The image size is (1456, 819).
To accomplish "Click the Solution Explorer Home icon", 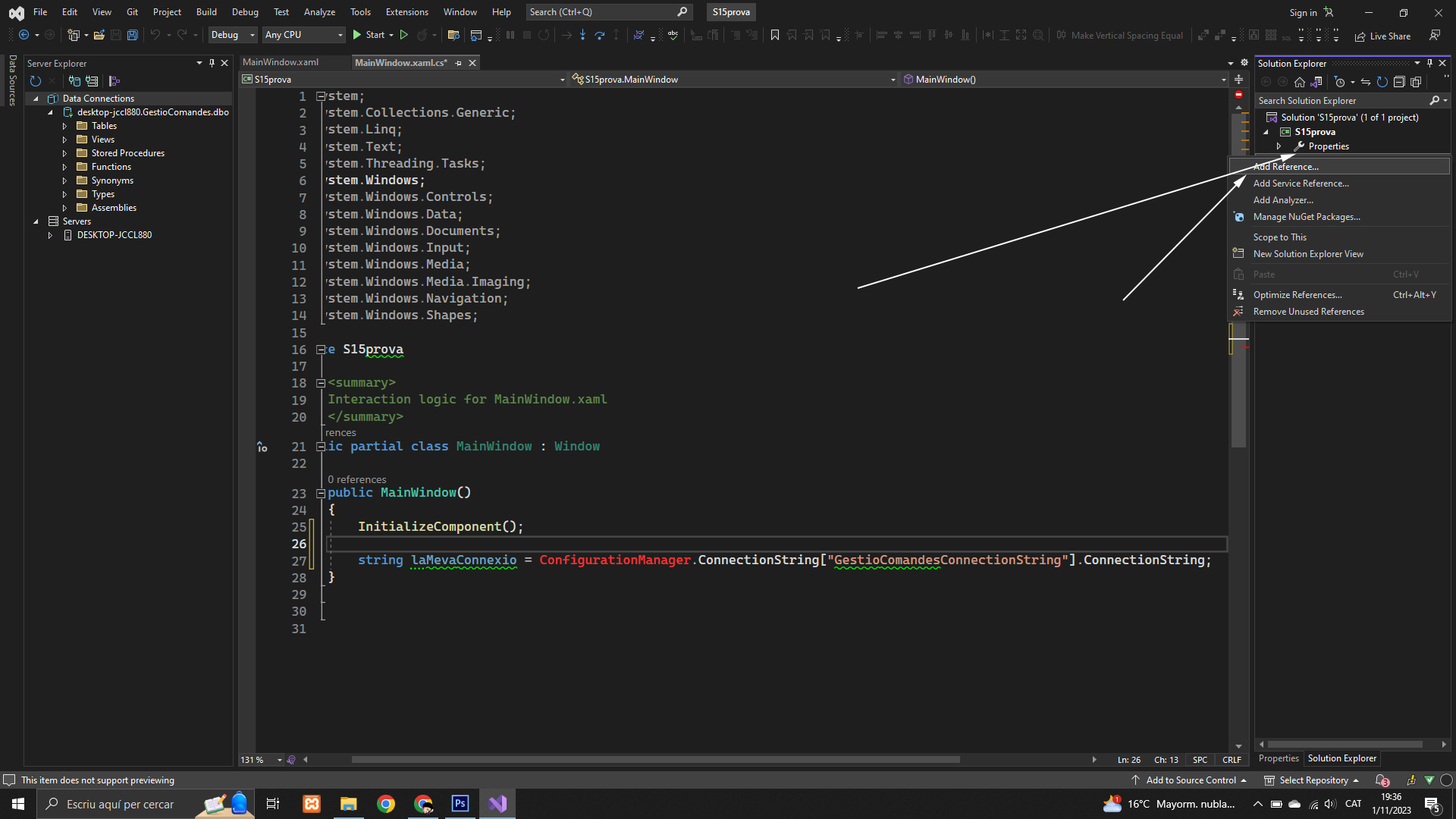I will (1300, 82).
